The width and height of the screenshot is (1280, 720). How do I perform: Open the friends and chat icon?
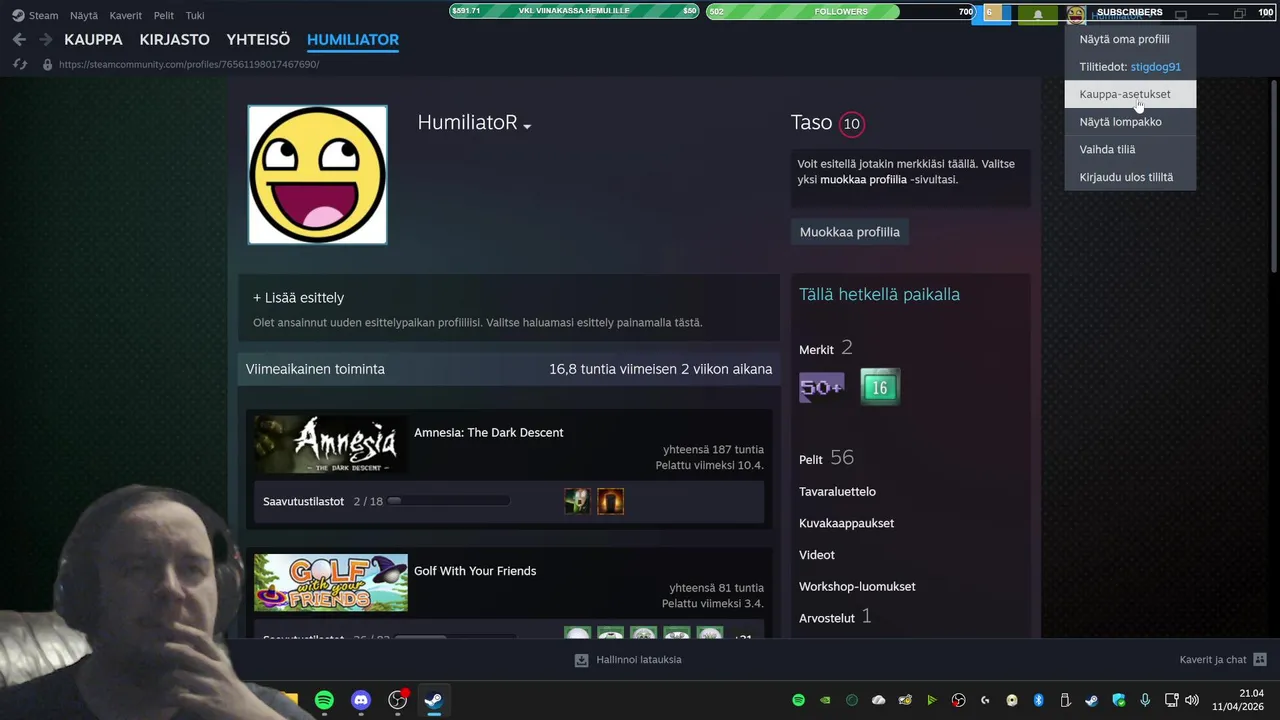(x=1259, y=659)
